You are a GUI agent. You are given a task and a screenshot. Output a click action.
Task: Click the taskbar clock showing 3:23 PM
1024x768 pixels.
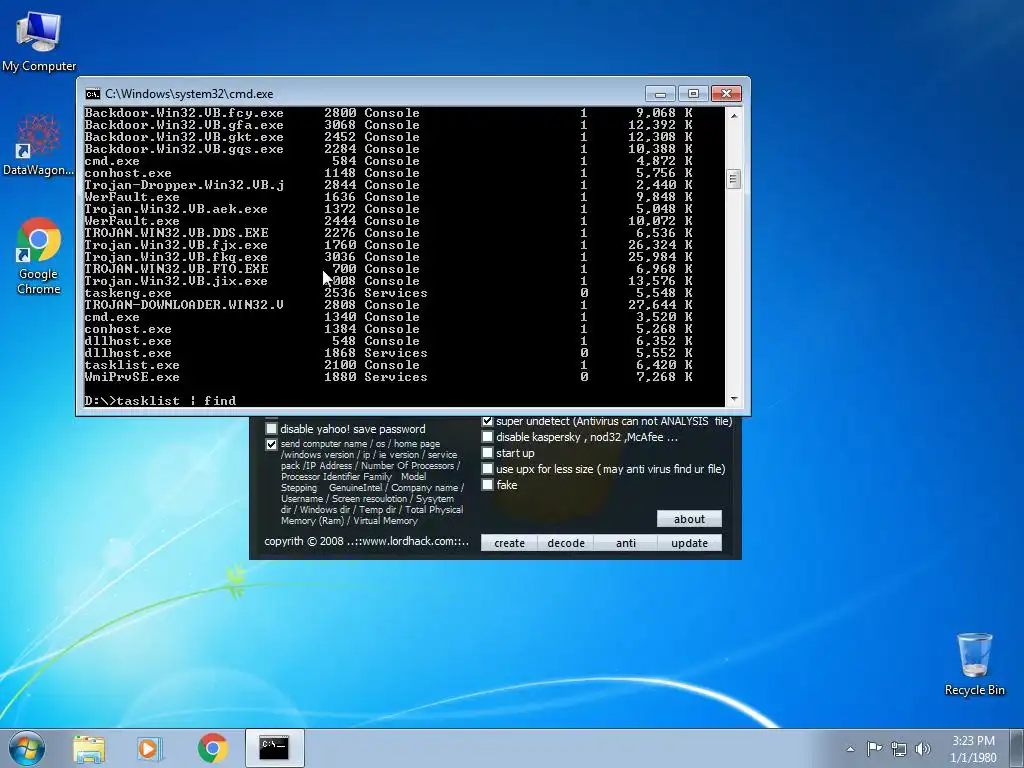coord(973,749)
